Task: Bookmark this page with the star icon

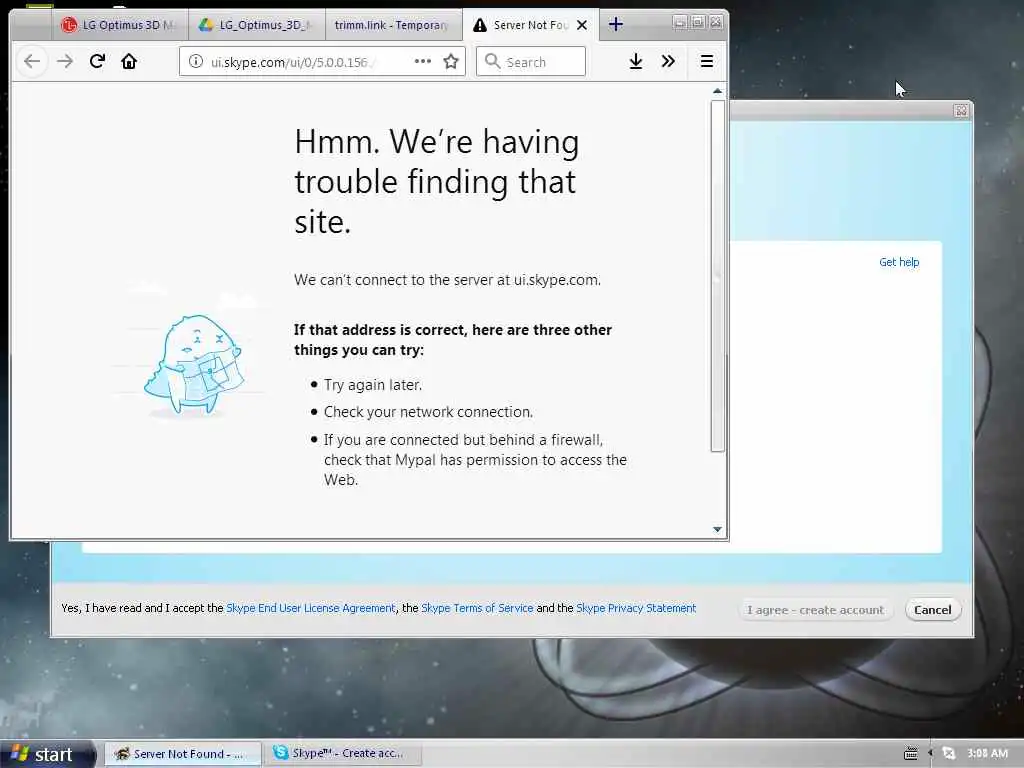Action: [x=451, y=61]
